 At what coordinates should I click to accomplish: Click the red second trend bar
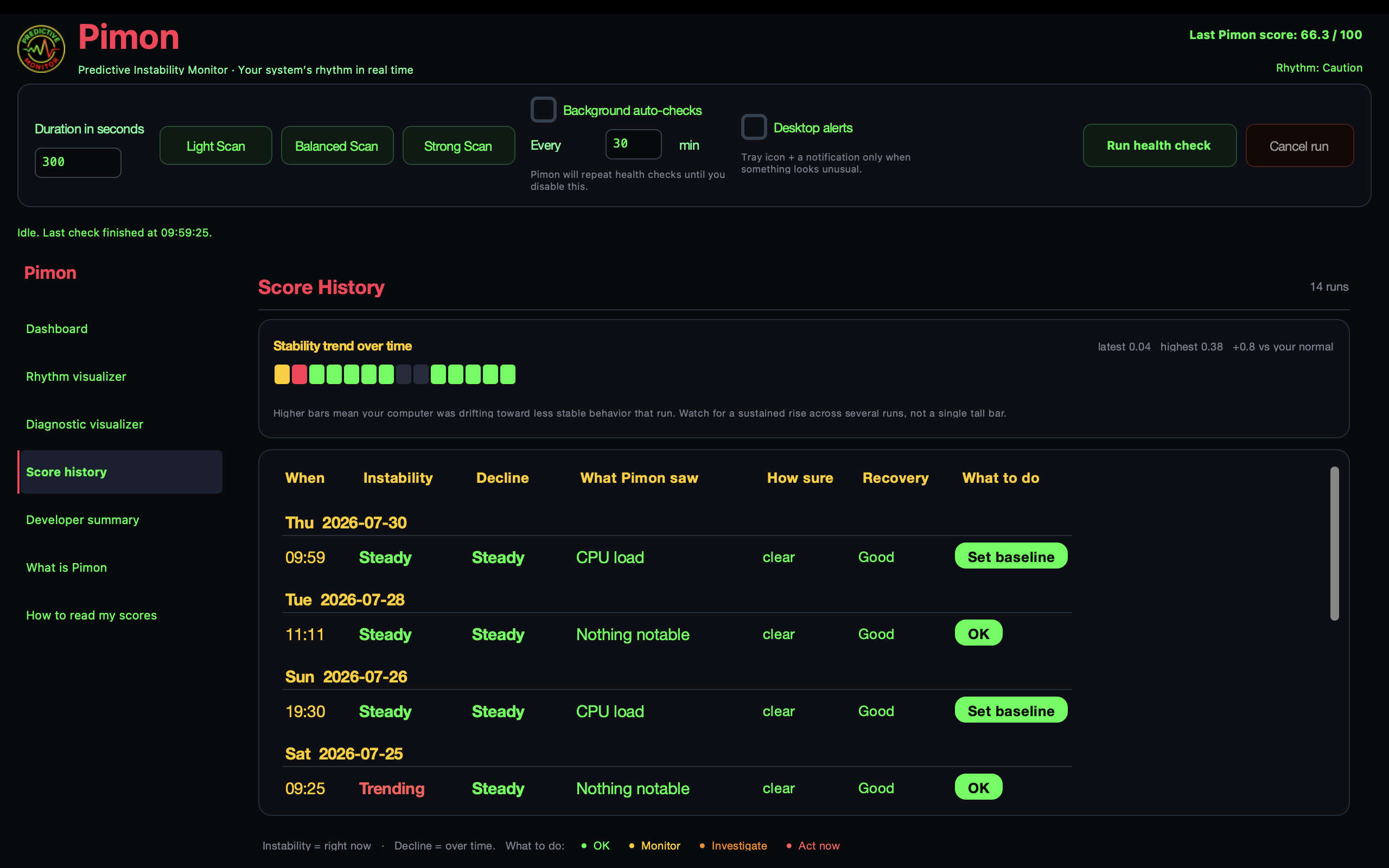[x=299, y=374]
